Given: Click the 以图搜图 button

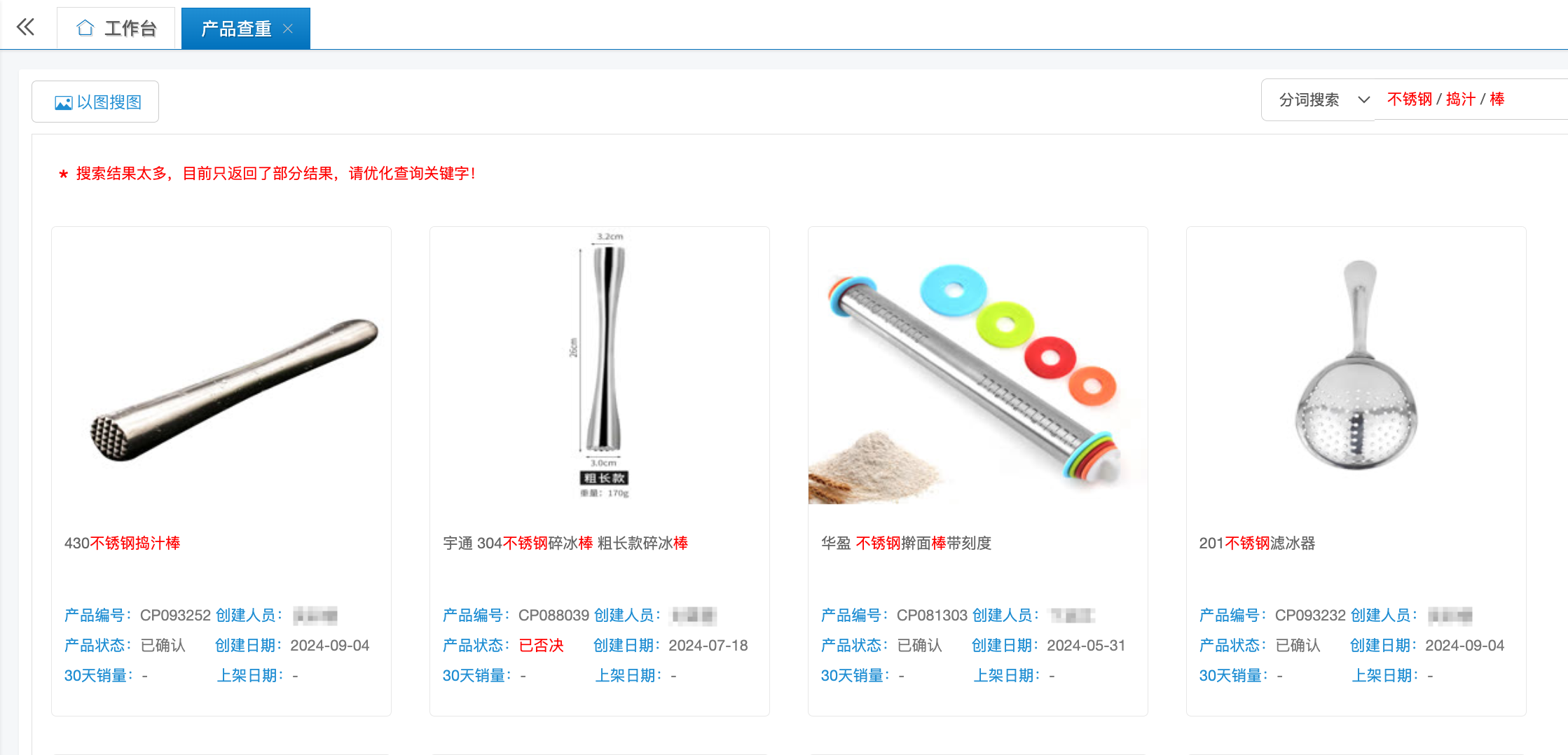Looking at the screenshot, I should pyautogui.click(x=95, y=102).
